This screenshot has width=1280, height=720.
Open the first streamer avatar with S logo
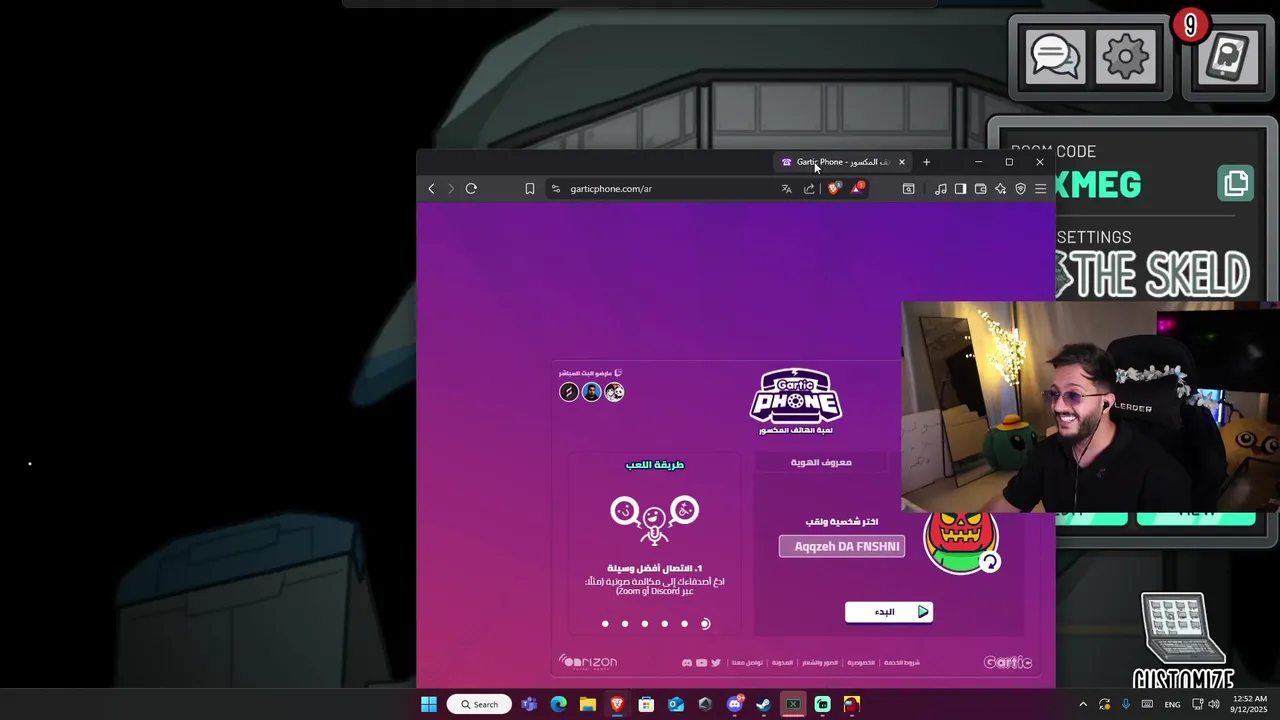click(x=569, y=392)
